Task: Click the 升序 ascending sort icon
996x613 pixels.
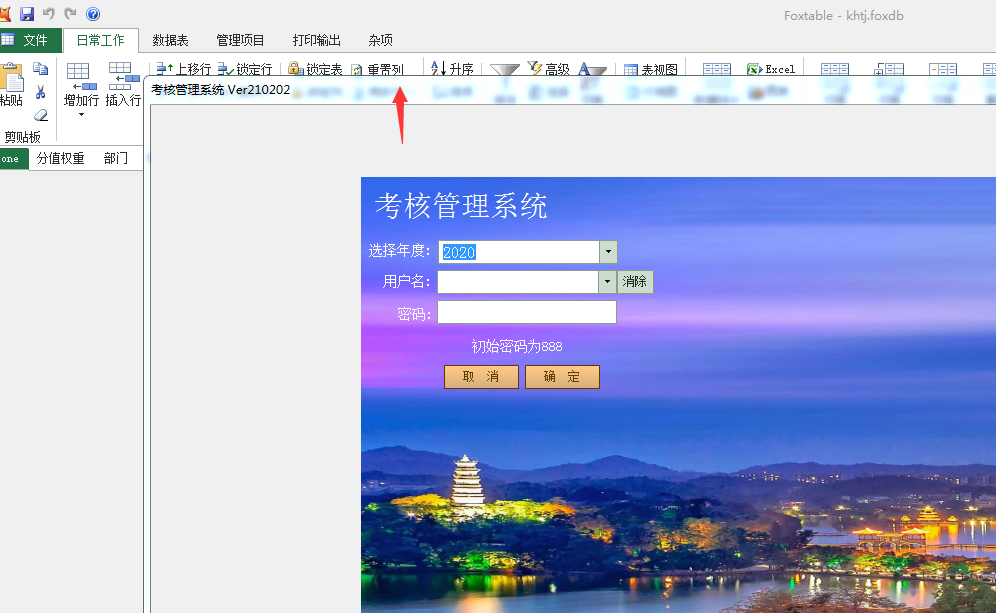Action: 438,69
